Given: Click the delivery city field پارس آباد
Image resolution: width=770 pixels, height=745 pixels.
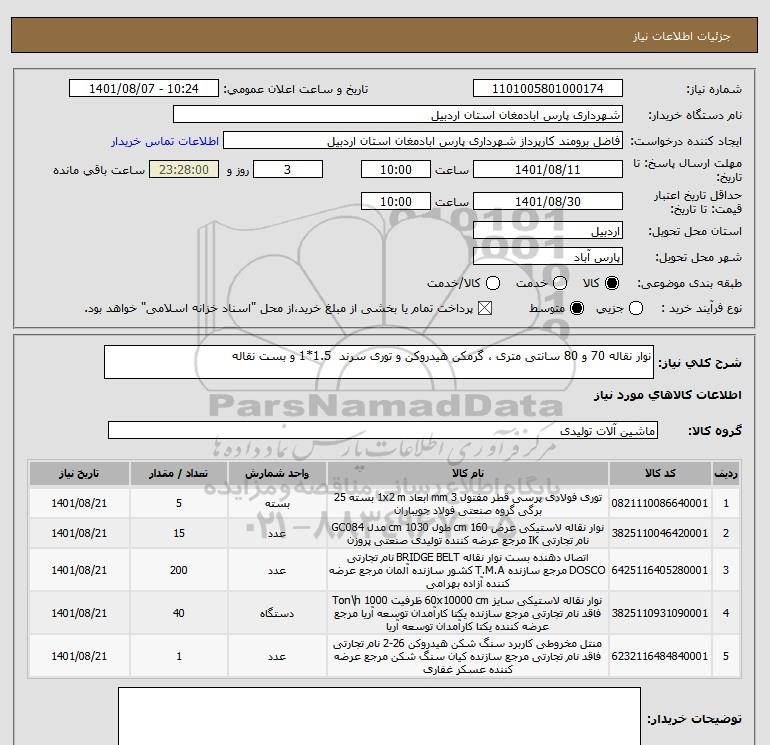Looking at the screenshot, I should tap(548, 256).
